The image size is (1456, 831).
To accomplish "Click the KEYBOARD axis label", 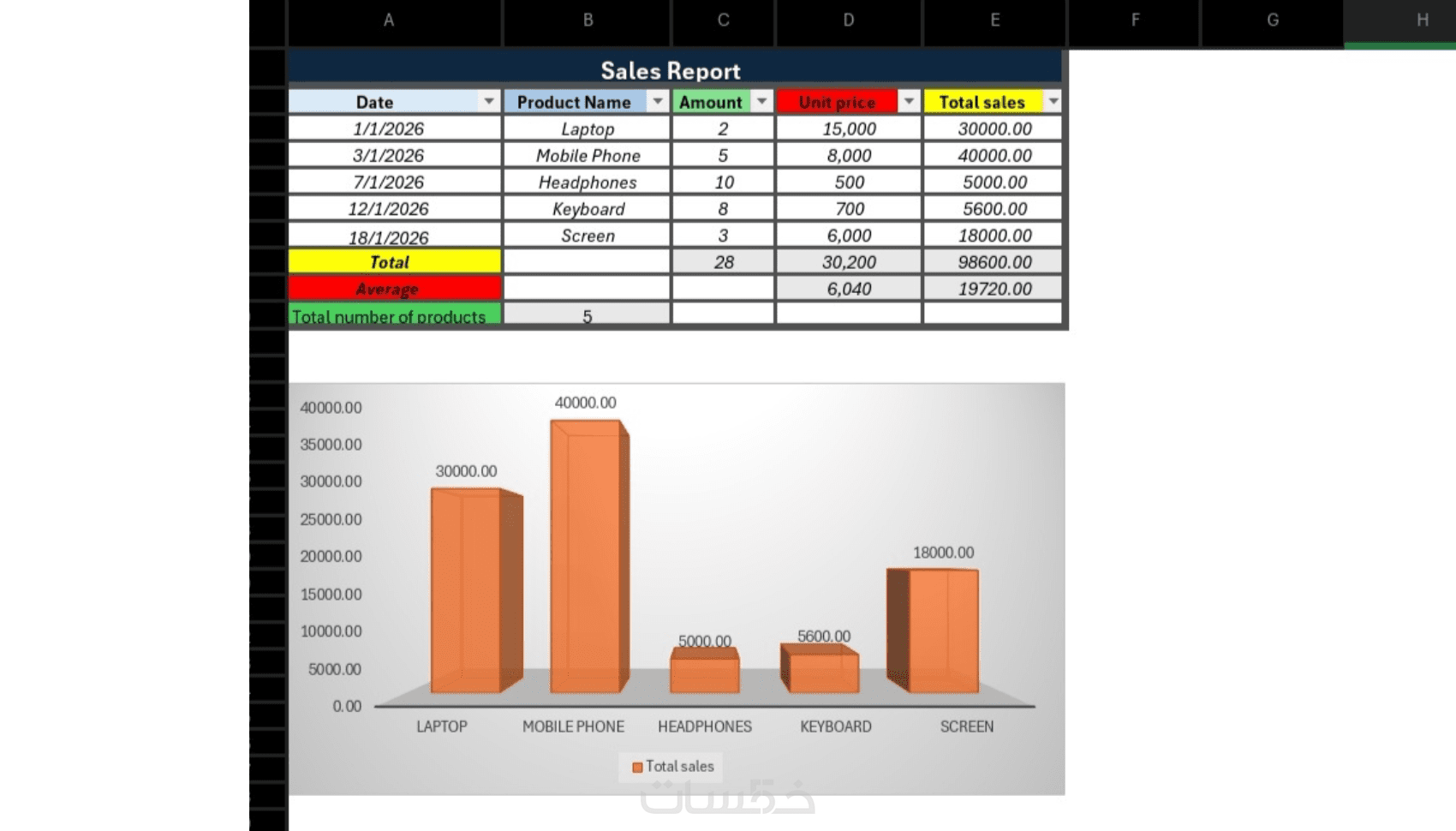I will point(836,726).
